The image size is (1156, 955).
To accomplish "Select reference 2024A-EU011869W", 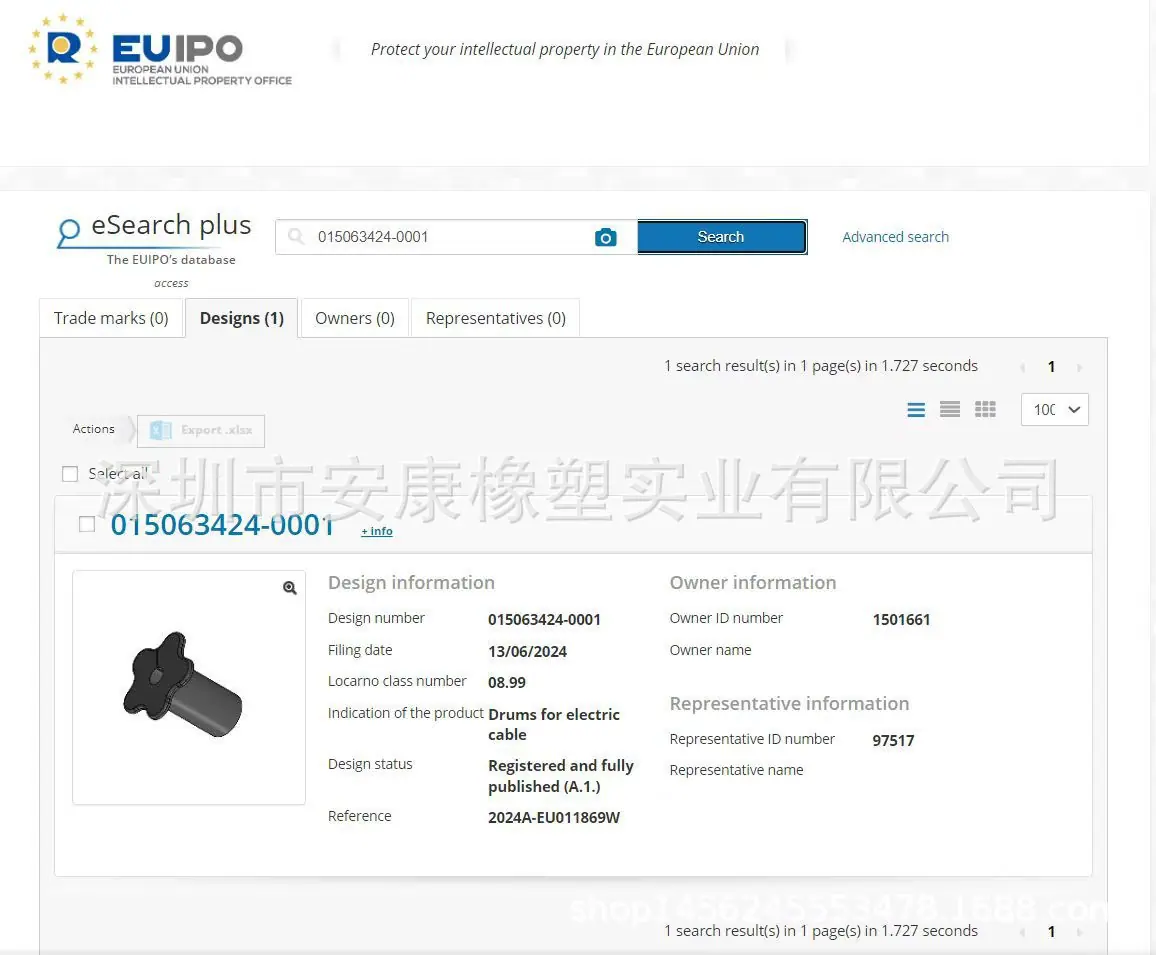I will (x=554, y=817).
